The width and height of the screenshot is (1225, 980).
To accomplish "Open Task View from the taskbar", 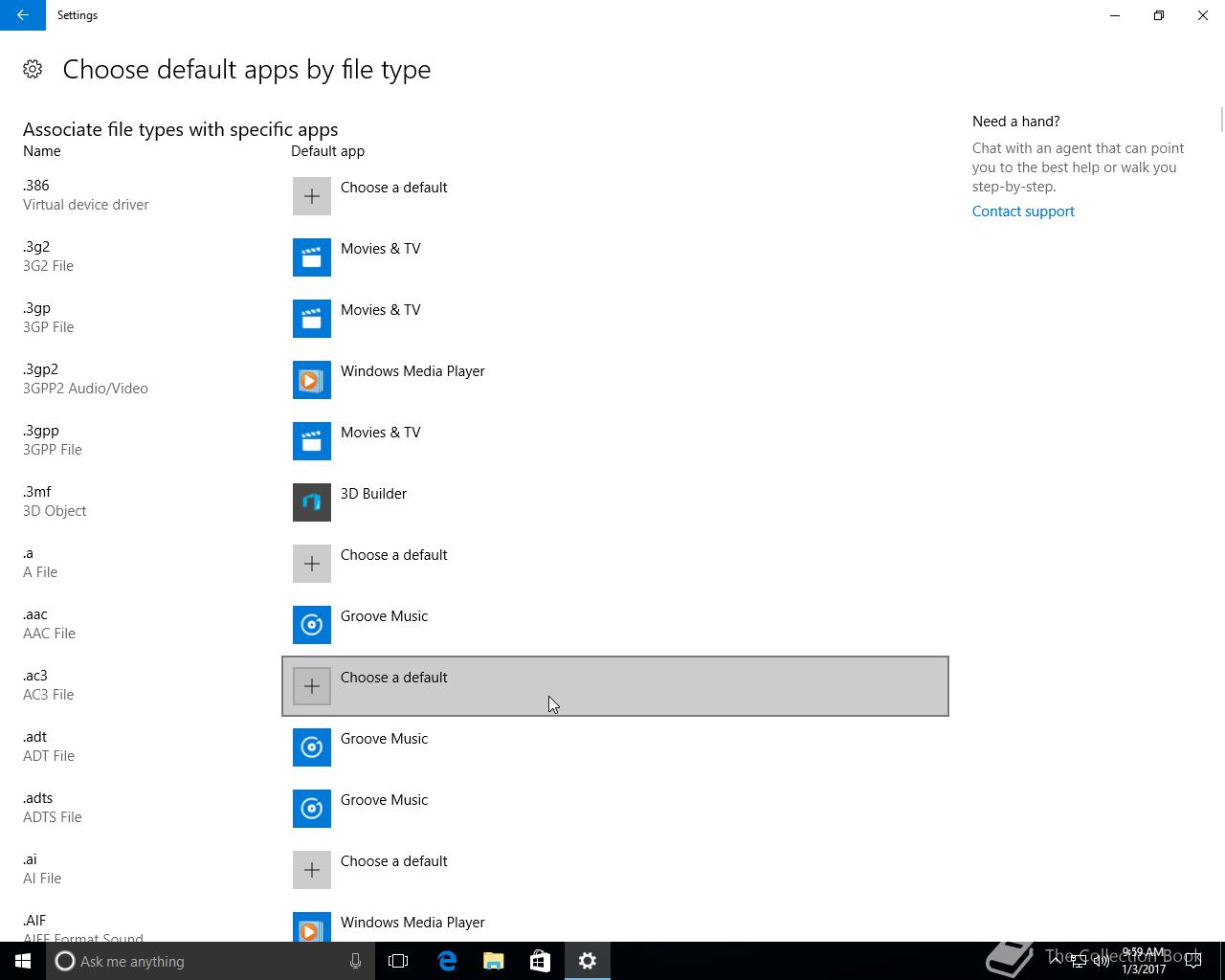I will (398, 961).
